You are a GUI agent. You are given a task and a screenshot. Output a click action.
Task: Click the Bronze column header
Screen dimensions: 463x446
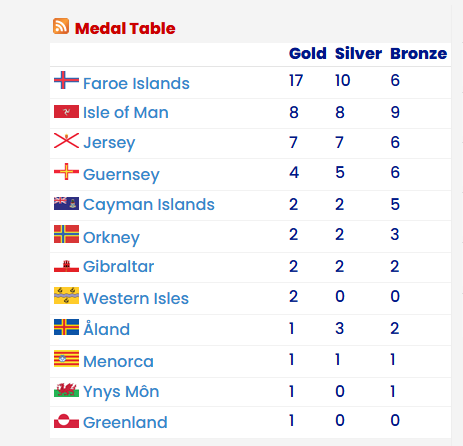tap(419, 54)
